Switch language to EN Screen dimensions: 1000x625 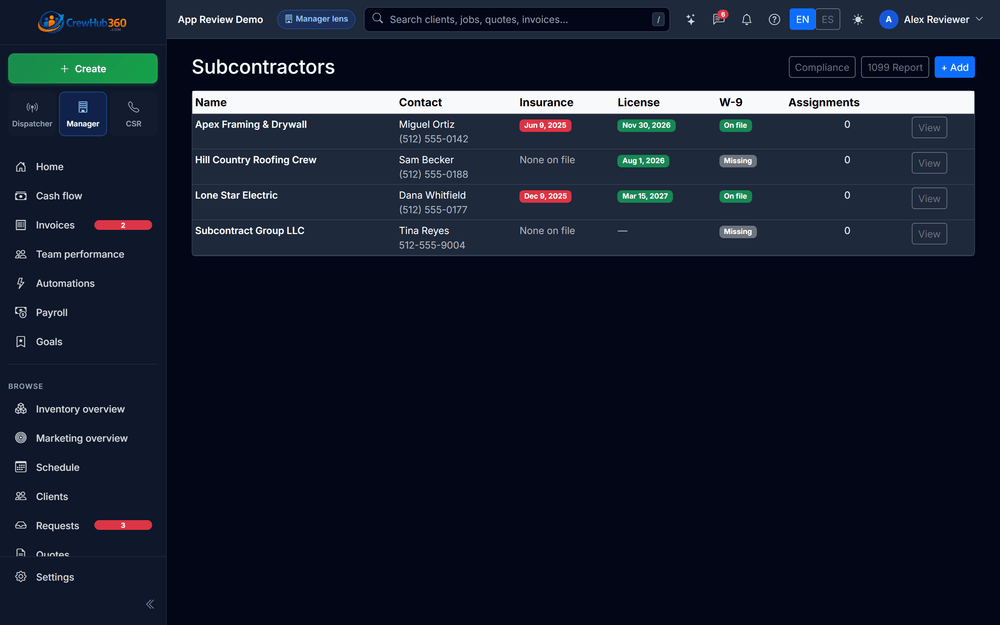(x=802, y=19)
